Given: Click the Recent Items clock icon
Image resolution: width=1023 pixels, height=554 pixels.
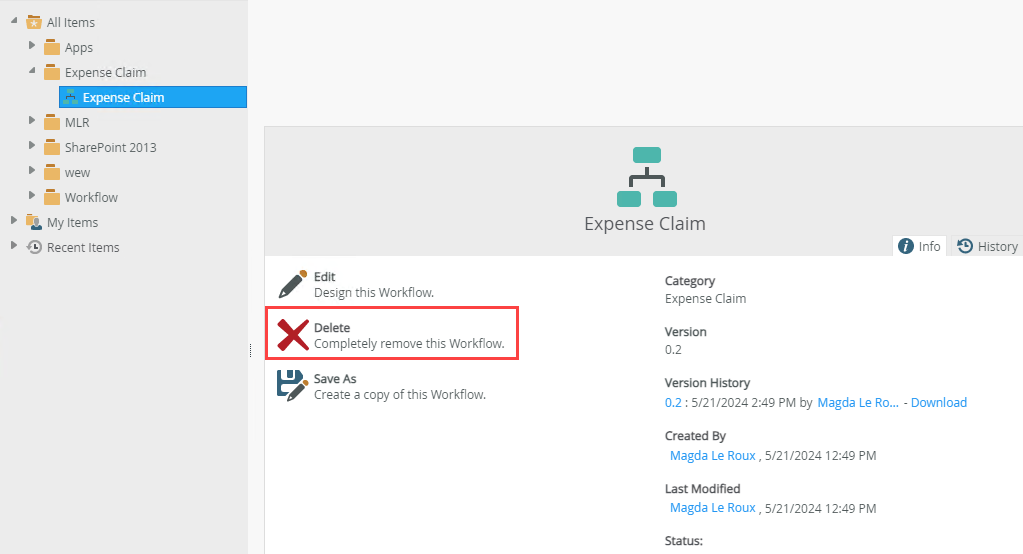Looking at the screenshot, I should (x=34, y=247).
